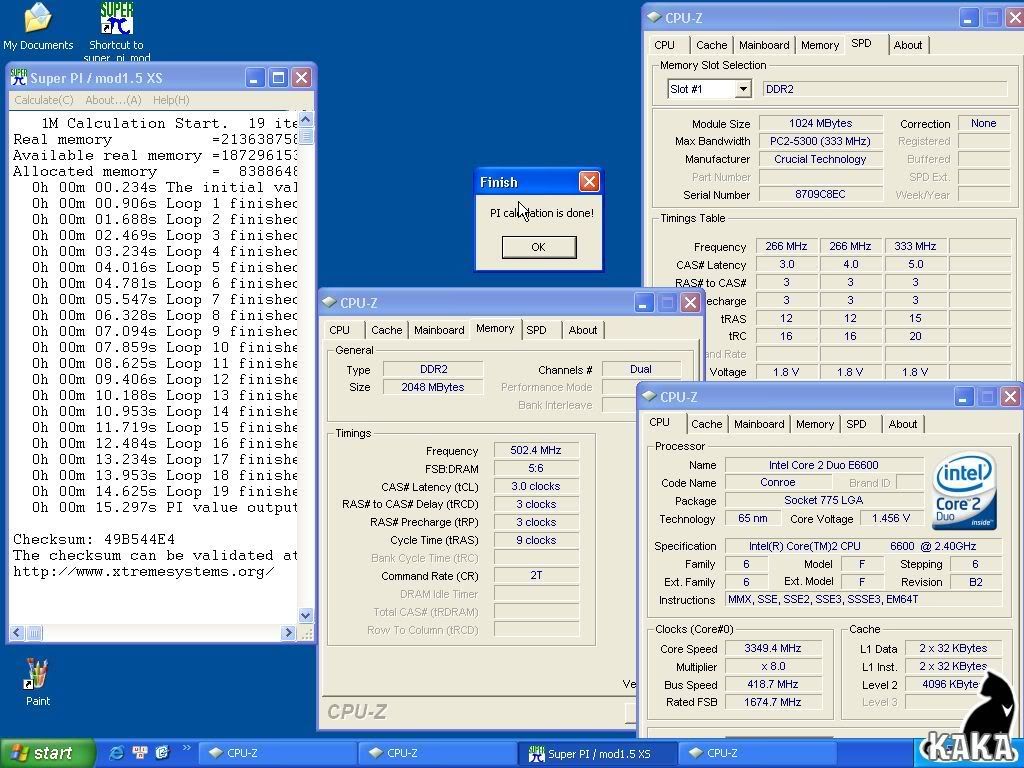Click the Super PI horizontal scrollbar right arrow
Viewport: 1024px width, 768px height.
click(x=288, y=632)
